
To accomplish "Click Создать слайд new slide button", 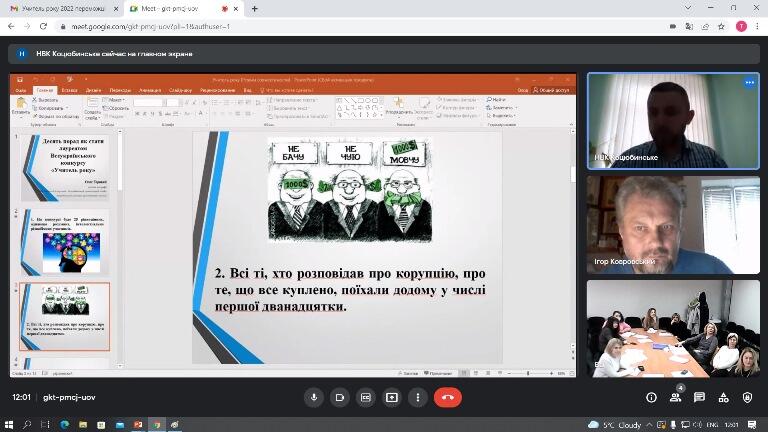I will (x=92, y=109).
